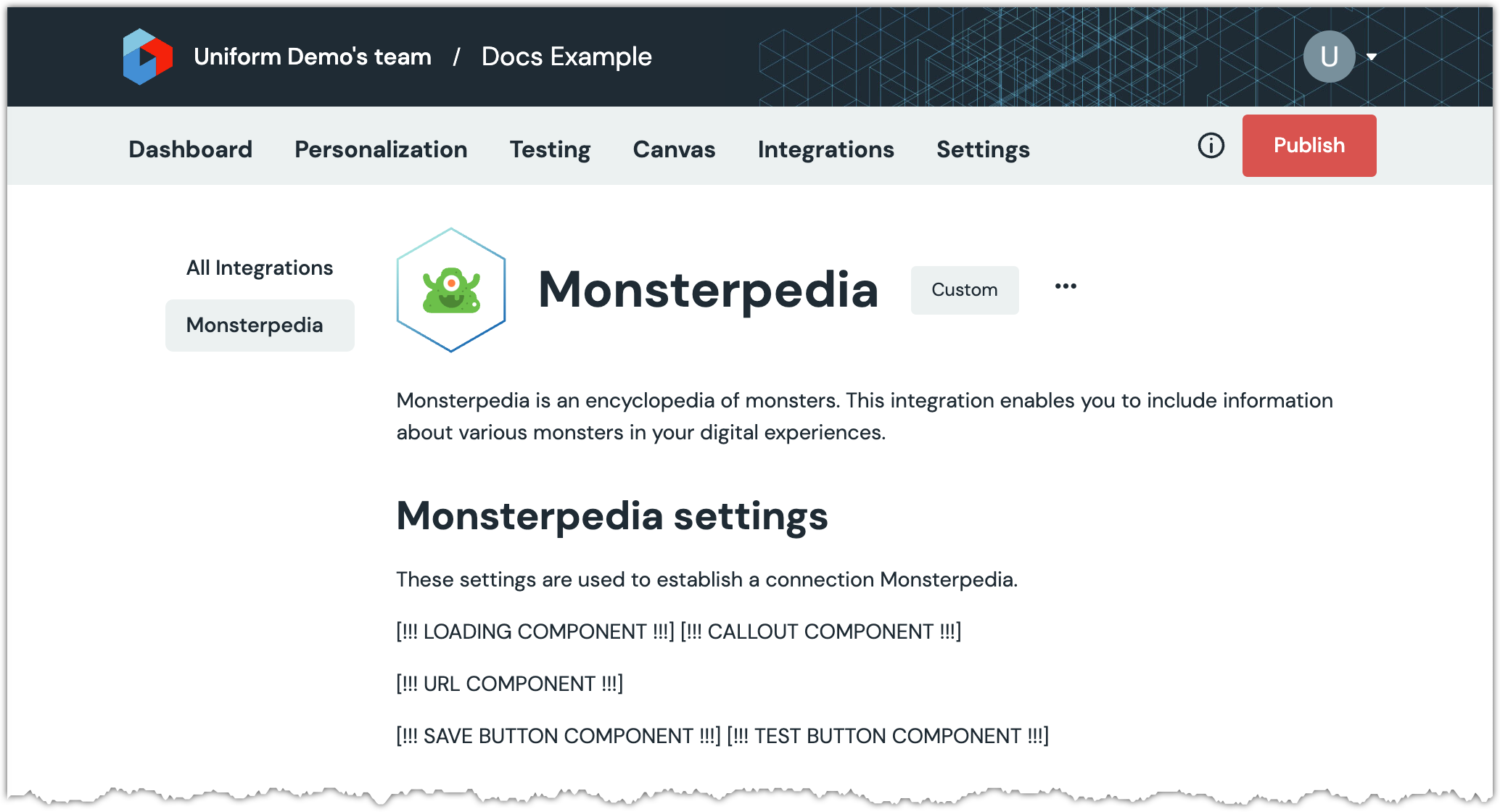The image size is (1500, 812).
Task: Open the Canvas tab
Action: point(674,149)
